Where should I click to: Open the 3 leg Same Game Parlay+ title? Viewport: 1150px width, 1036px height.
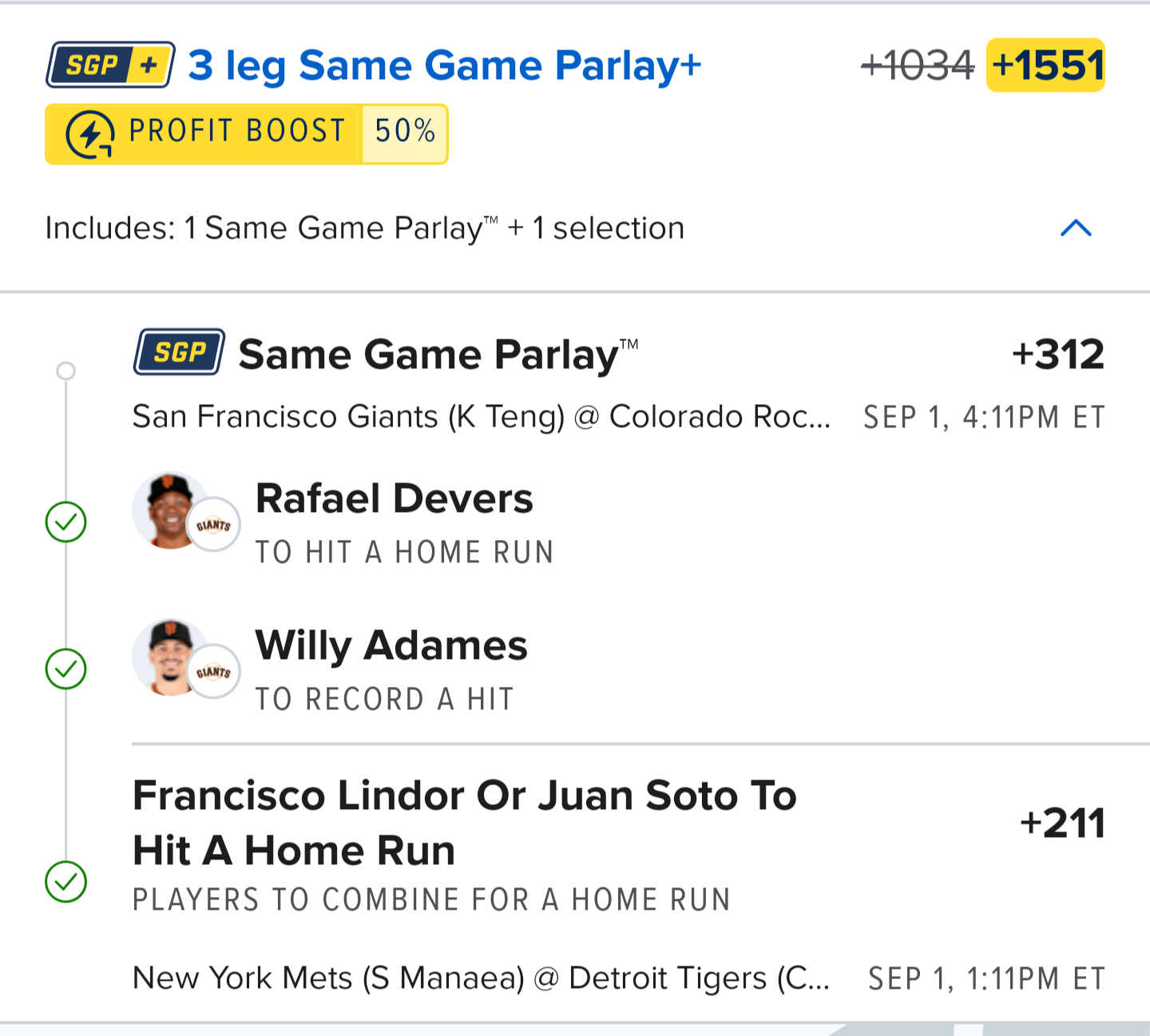(444, 65)
